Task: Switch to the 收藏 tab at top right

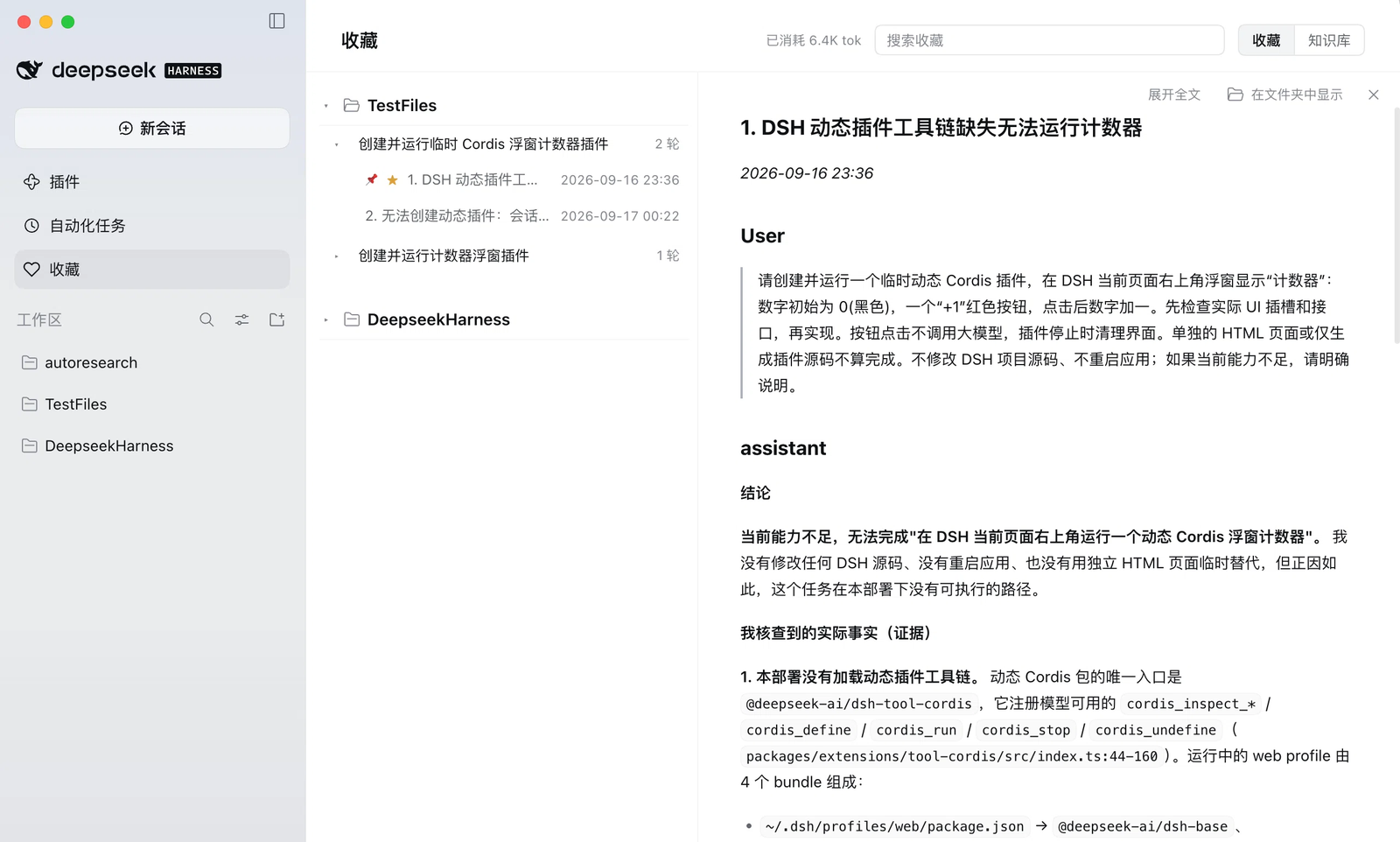Action: tap(1266, 40)
